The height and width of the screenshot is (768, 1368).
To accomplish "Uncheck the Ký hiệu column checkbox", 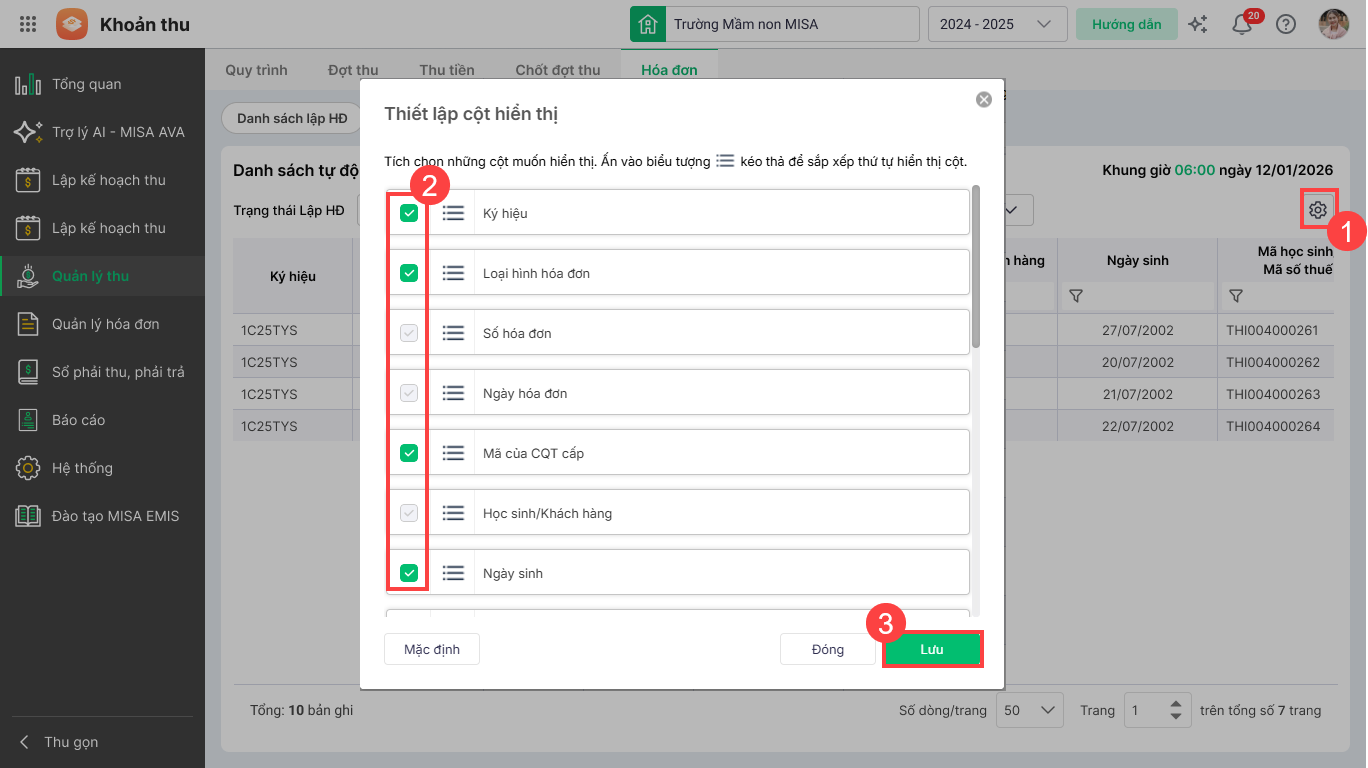I will click(x=409, y=213).
